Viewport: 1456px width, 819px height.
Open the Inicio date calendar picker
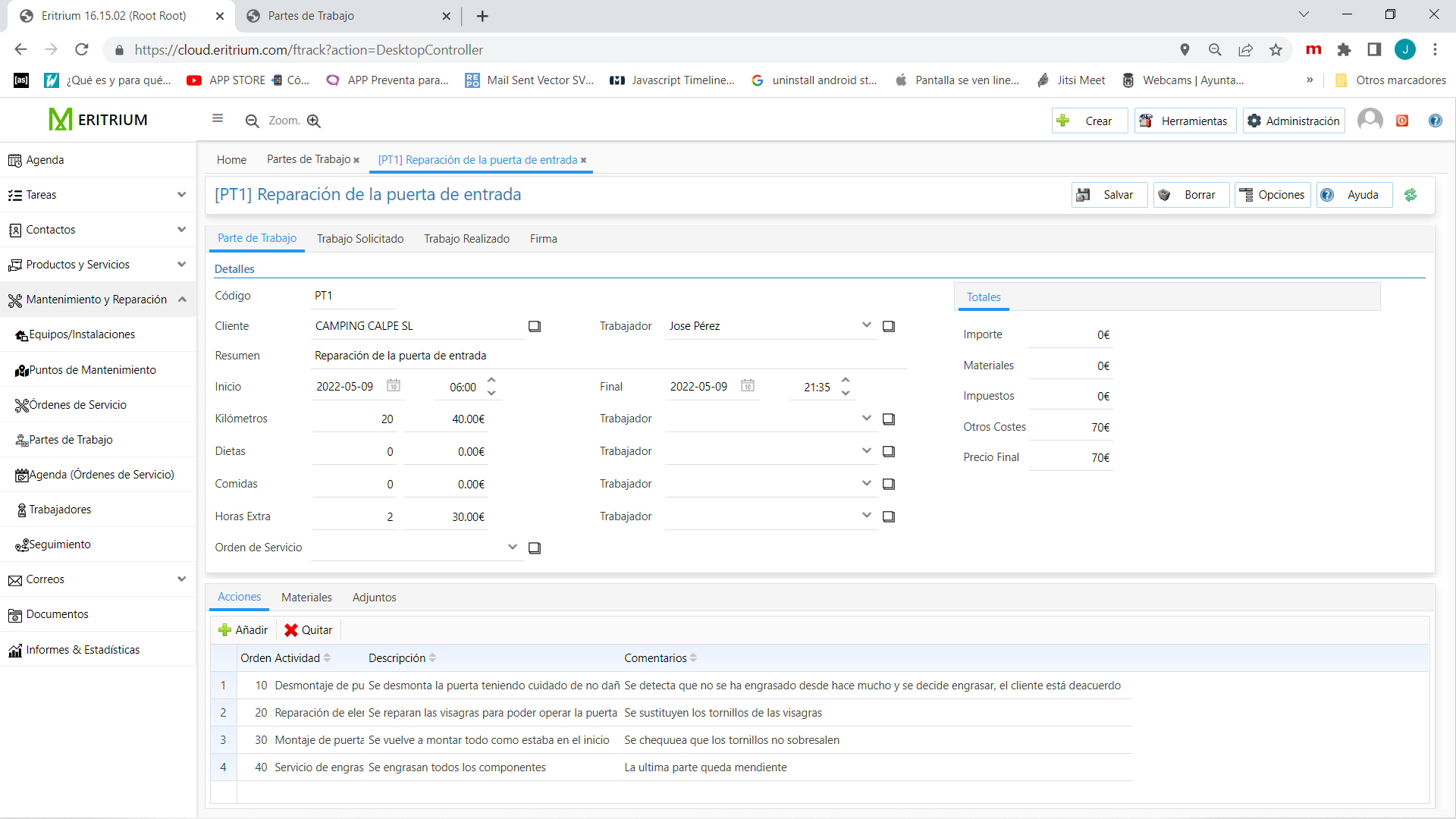click(394, 385)
